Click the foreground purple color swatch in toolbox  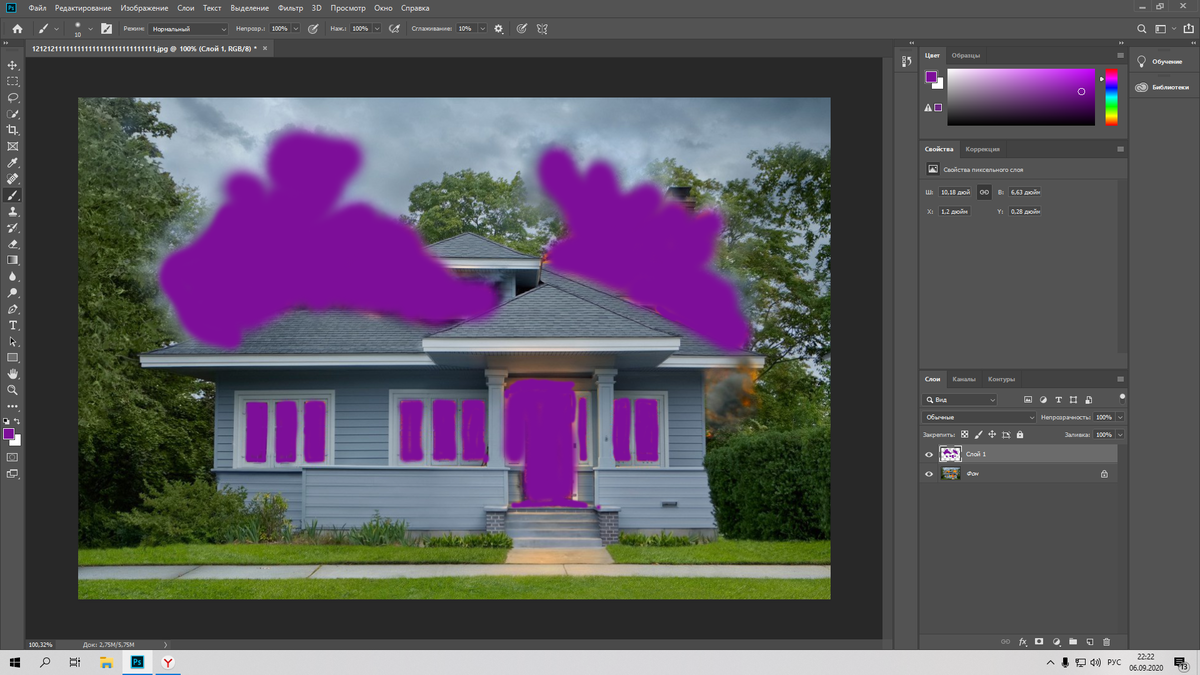pyautogui.click(x=9, y=434)
